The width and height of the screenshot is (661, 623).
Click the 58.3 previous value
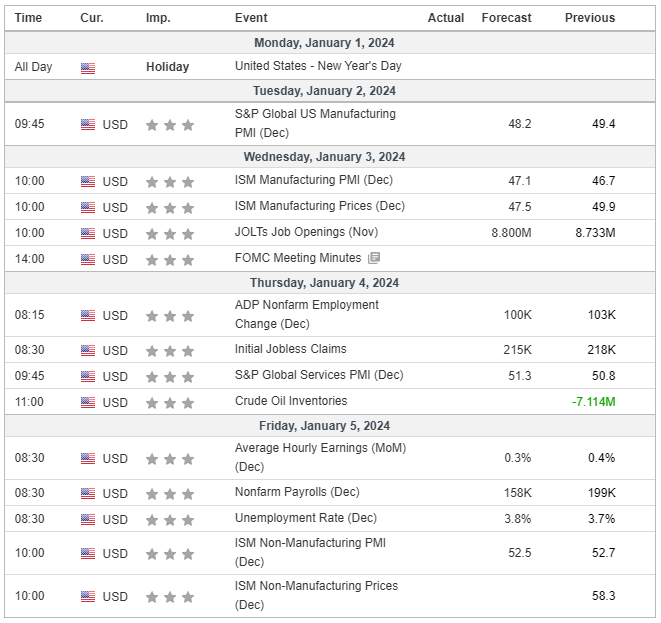pyautogui.click(x=604, y=596)
